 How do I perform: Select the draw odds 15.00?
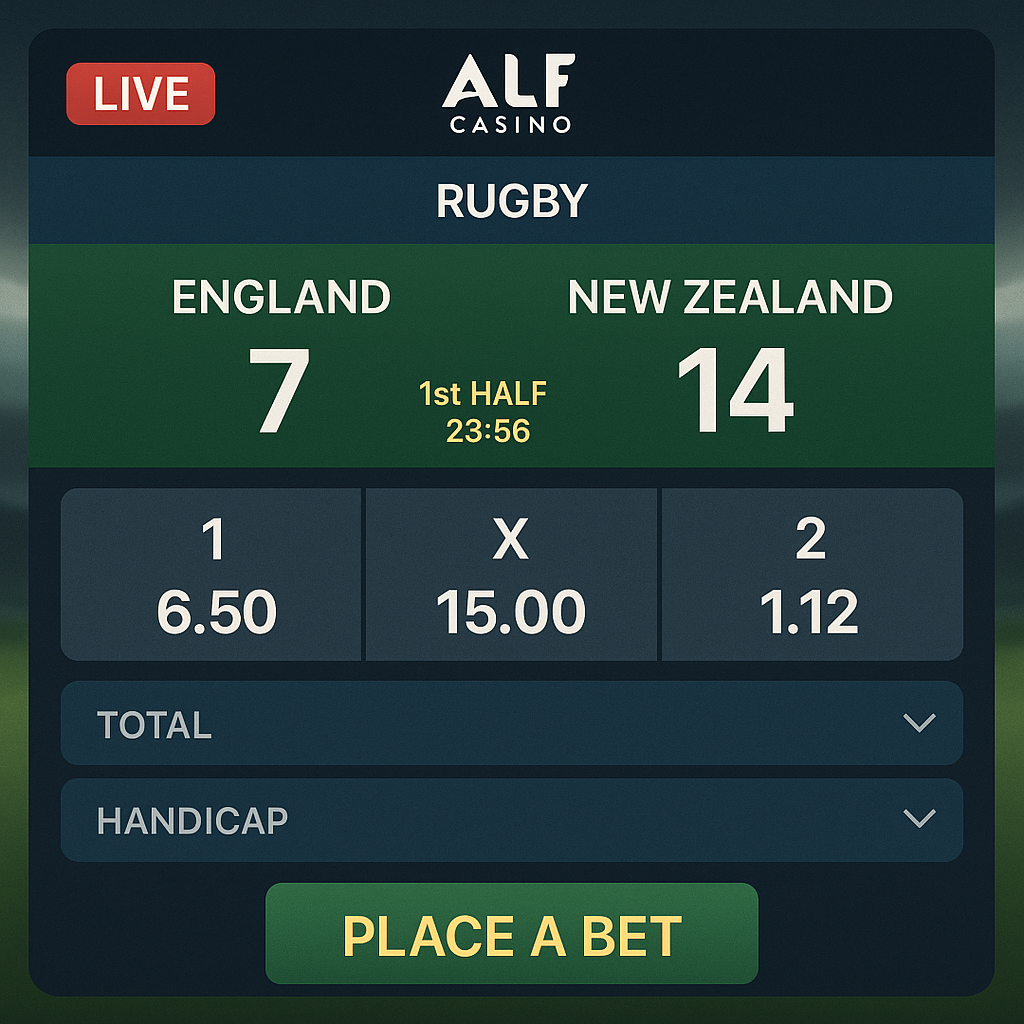(512, 613)
